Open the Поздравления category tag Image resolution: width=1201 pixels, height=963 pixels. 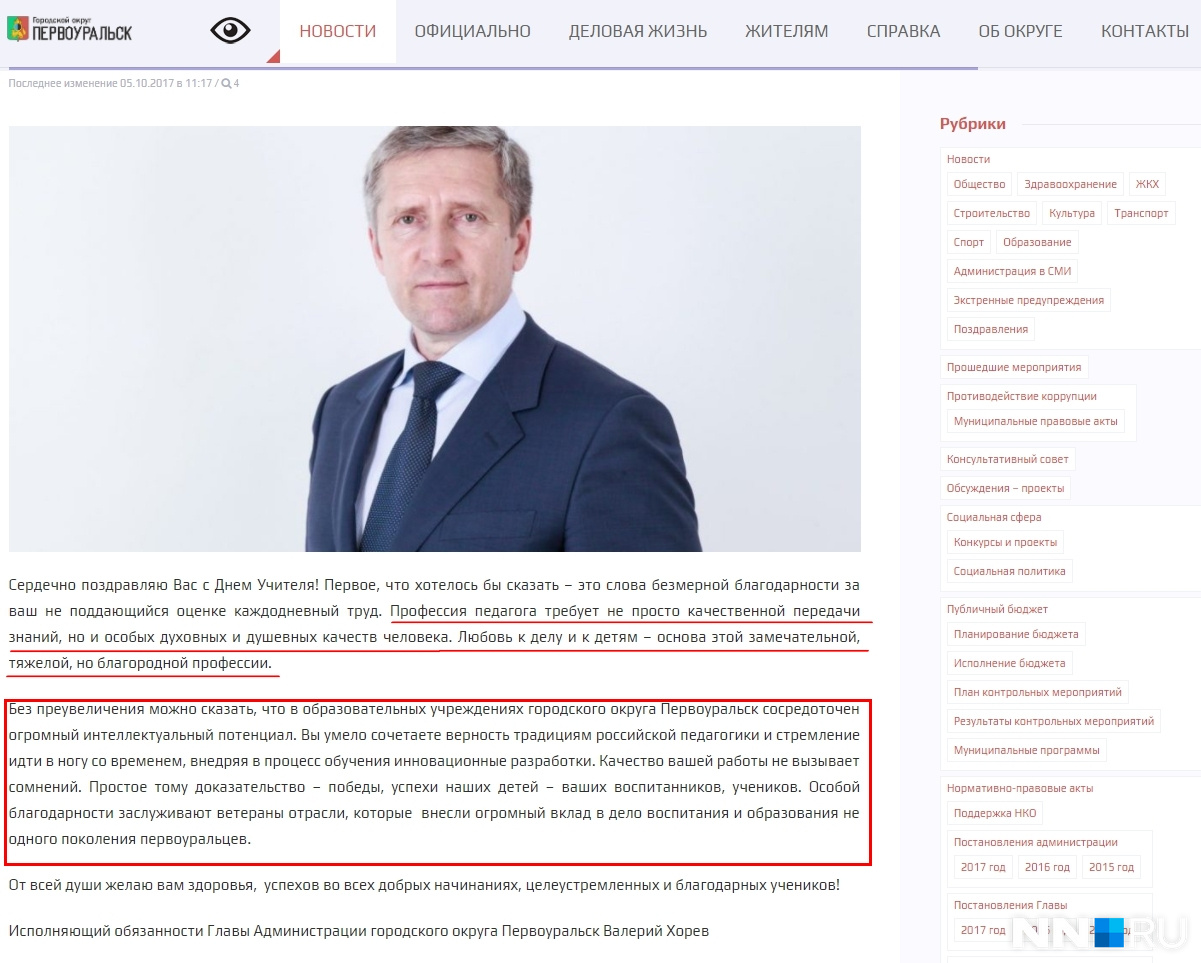click(991, 329)
